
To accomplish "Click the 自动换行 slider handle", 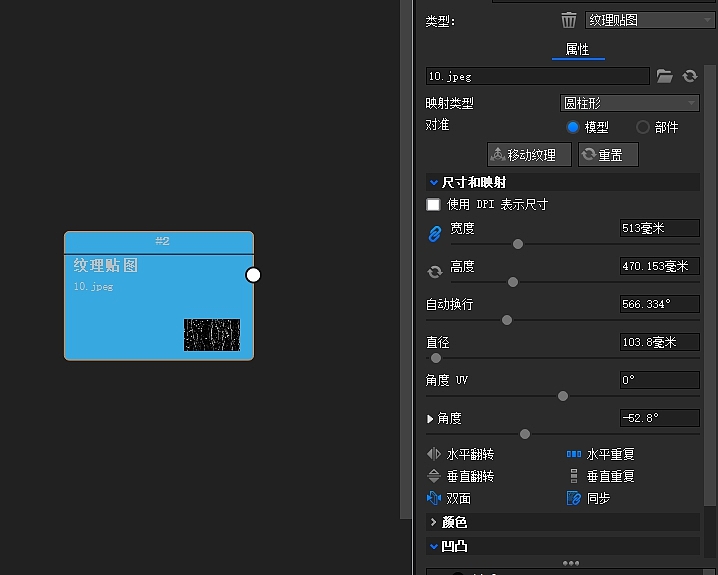I will (507, 320).
